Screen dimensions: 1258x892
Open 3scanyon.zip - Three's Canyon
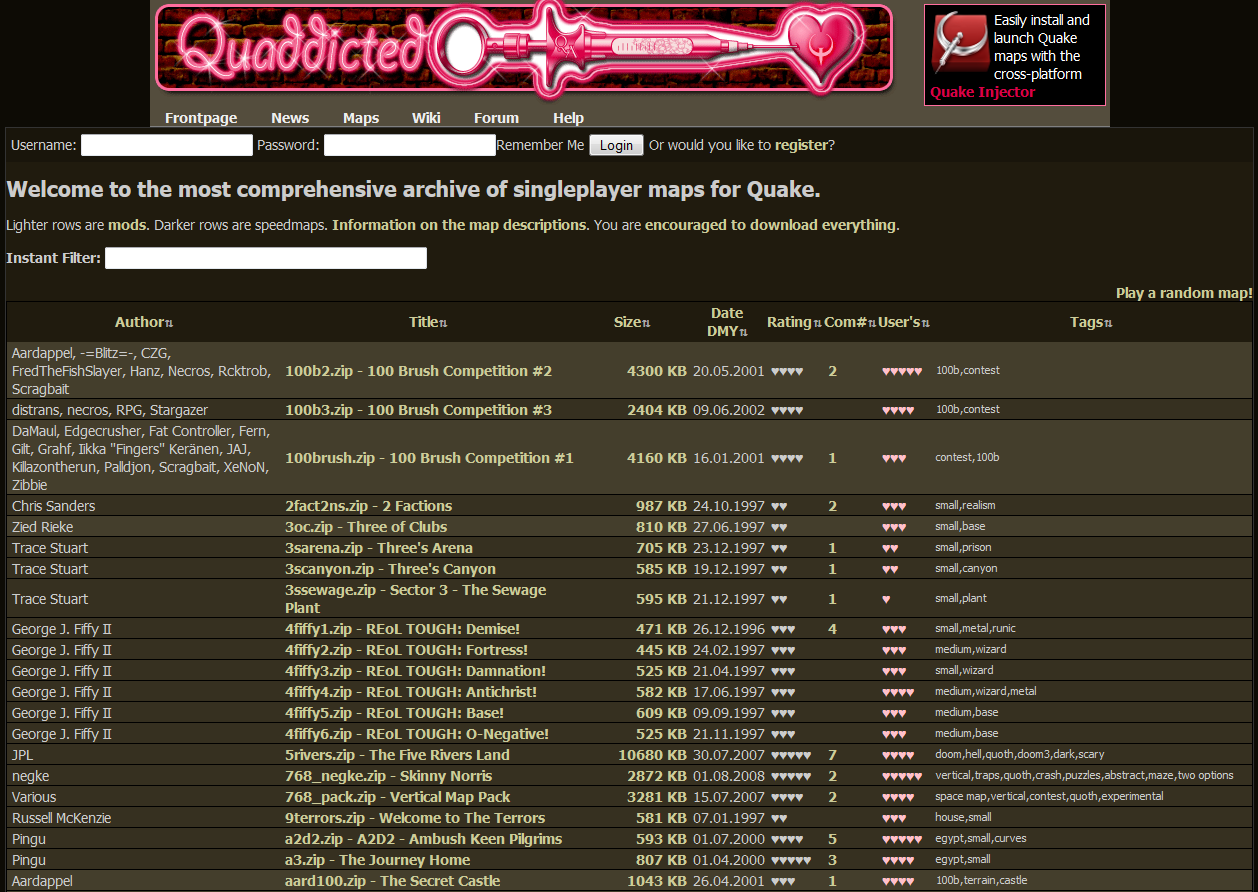(390, 569)
